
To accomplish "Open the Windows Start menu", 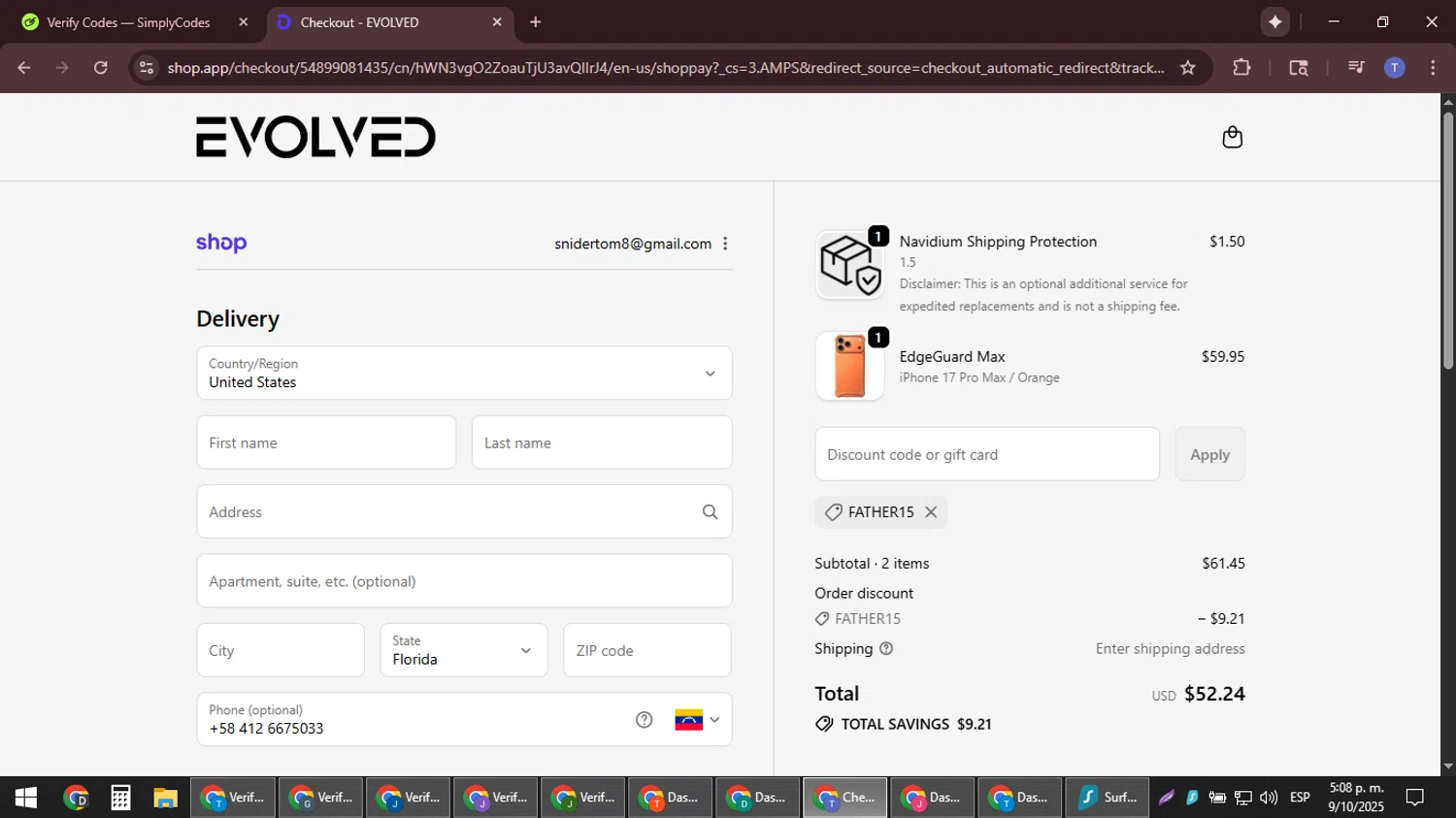I will click(26, 798).
